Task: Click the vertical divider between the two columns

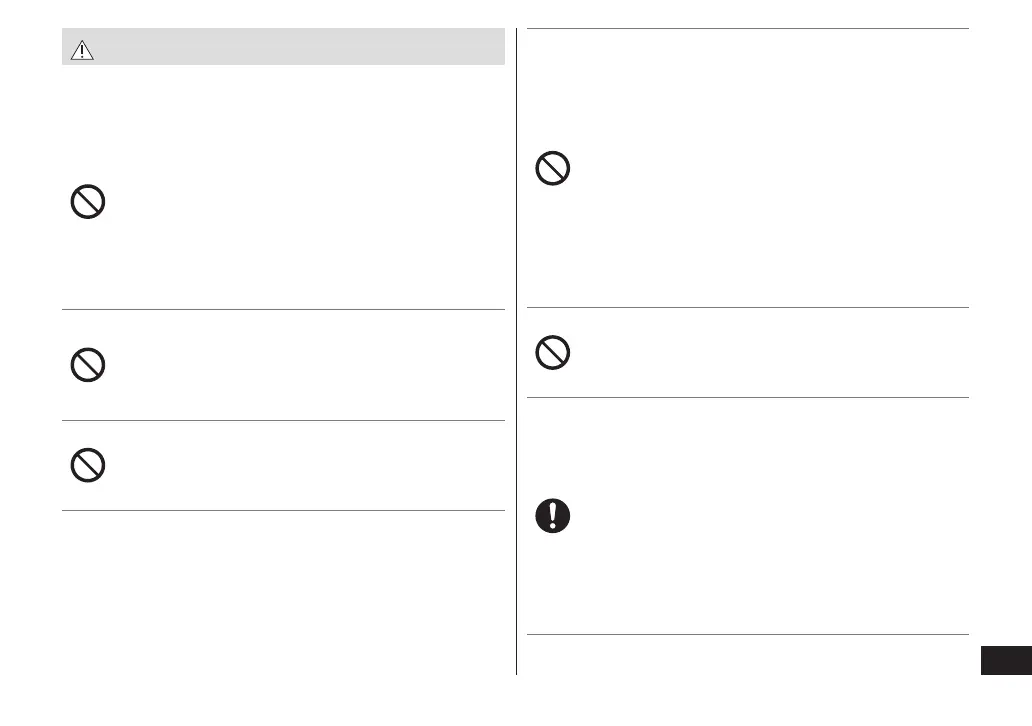Action: tap(516, 350)
